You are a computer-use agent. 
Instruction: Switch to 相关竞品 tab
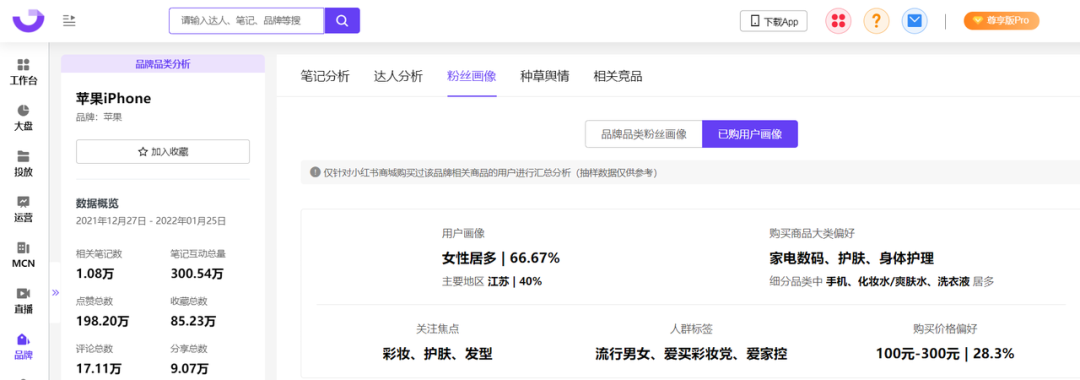click(618, 76)
